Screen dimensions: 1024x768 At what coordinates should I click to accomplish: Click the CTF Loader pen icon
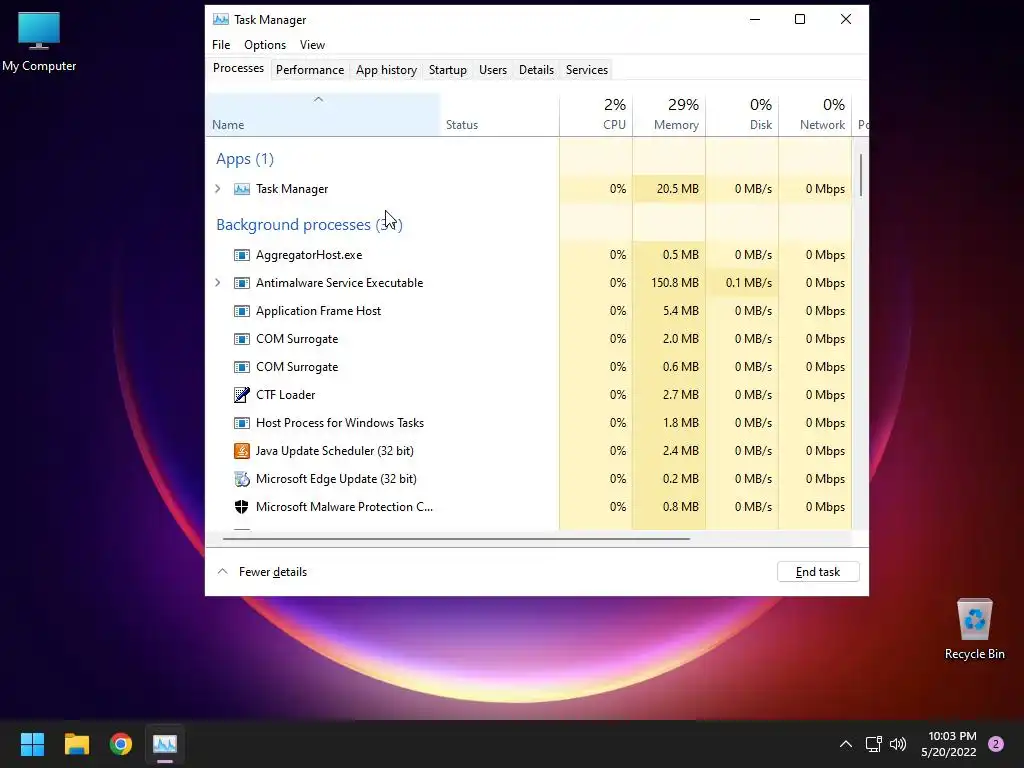(x=242, y=394)
